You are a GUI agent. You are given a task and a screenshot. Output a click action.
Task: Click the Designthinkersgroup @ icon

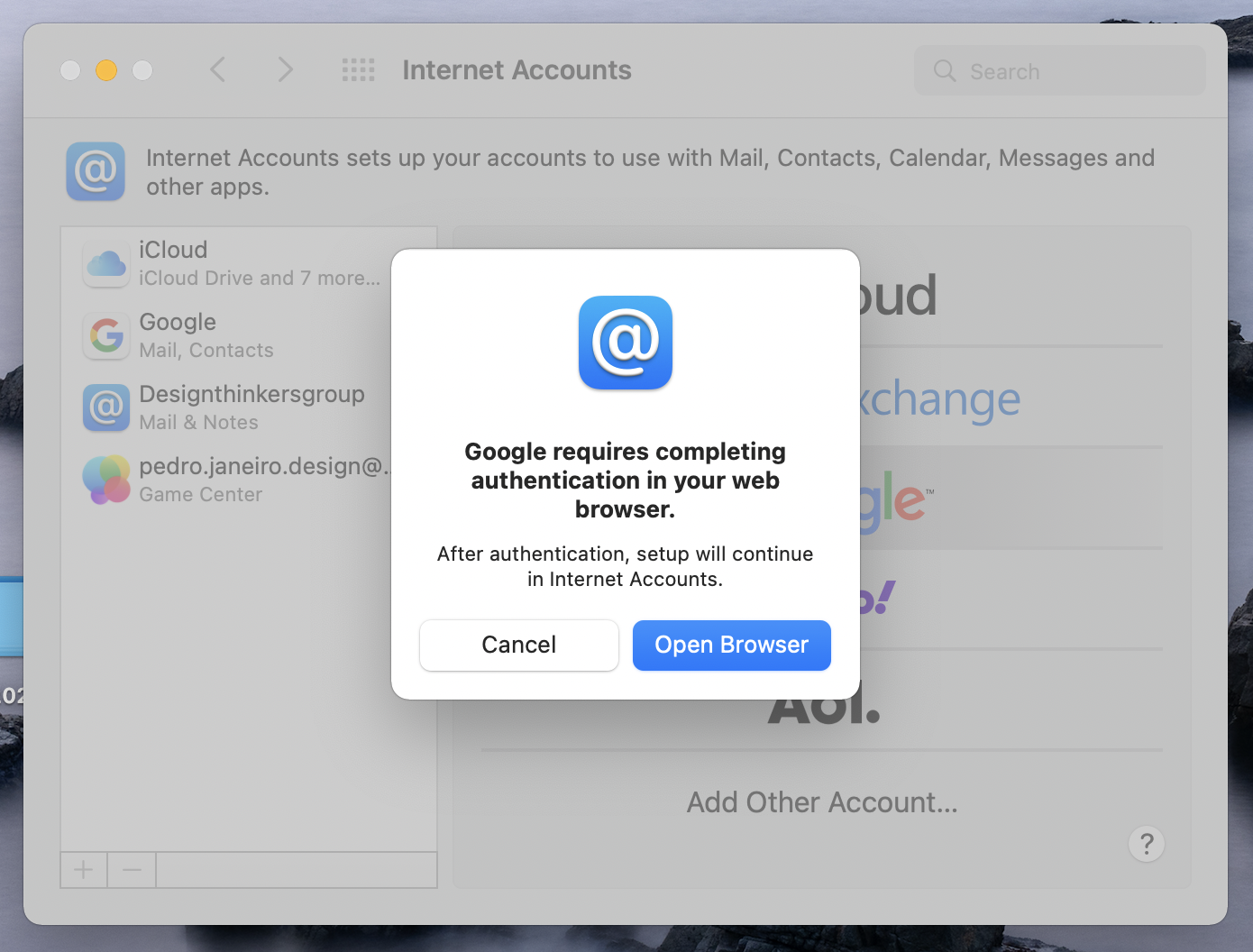[x=106, y=407]
